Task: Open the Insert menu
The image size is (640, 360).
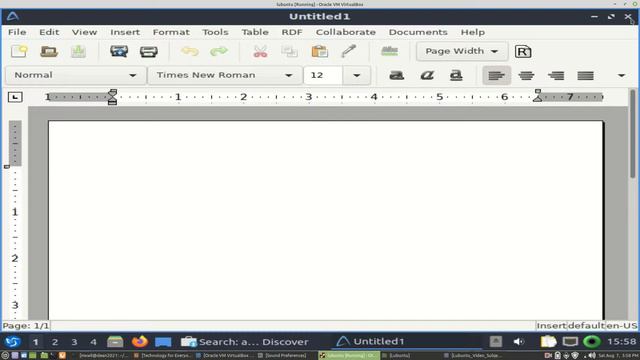Action: point(125,32)
